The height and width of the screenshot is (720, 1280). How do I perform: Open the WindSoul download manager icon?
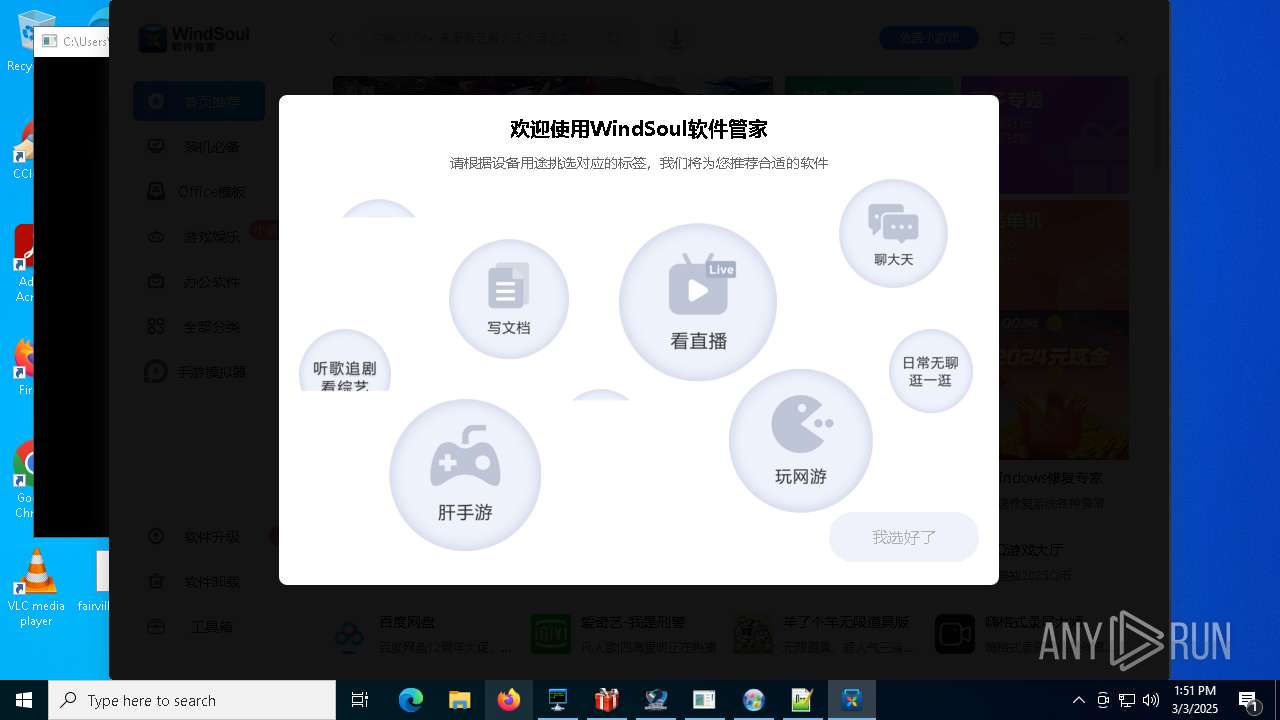676,39
